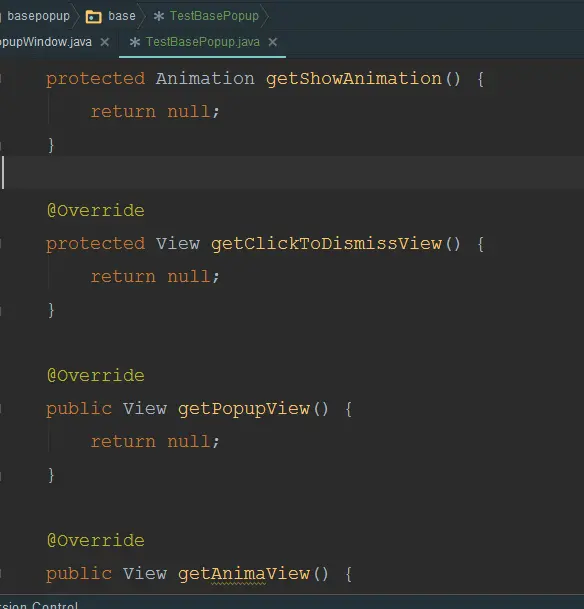Collapse the getClickToDismissView method fold marker

(x=1, y=244)
